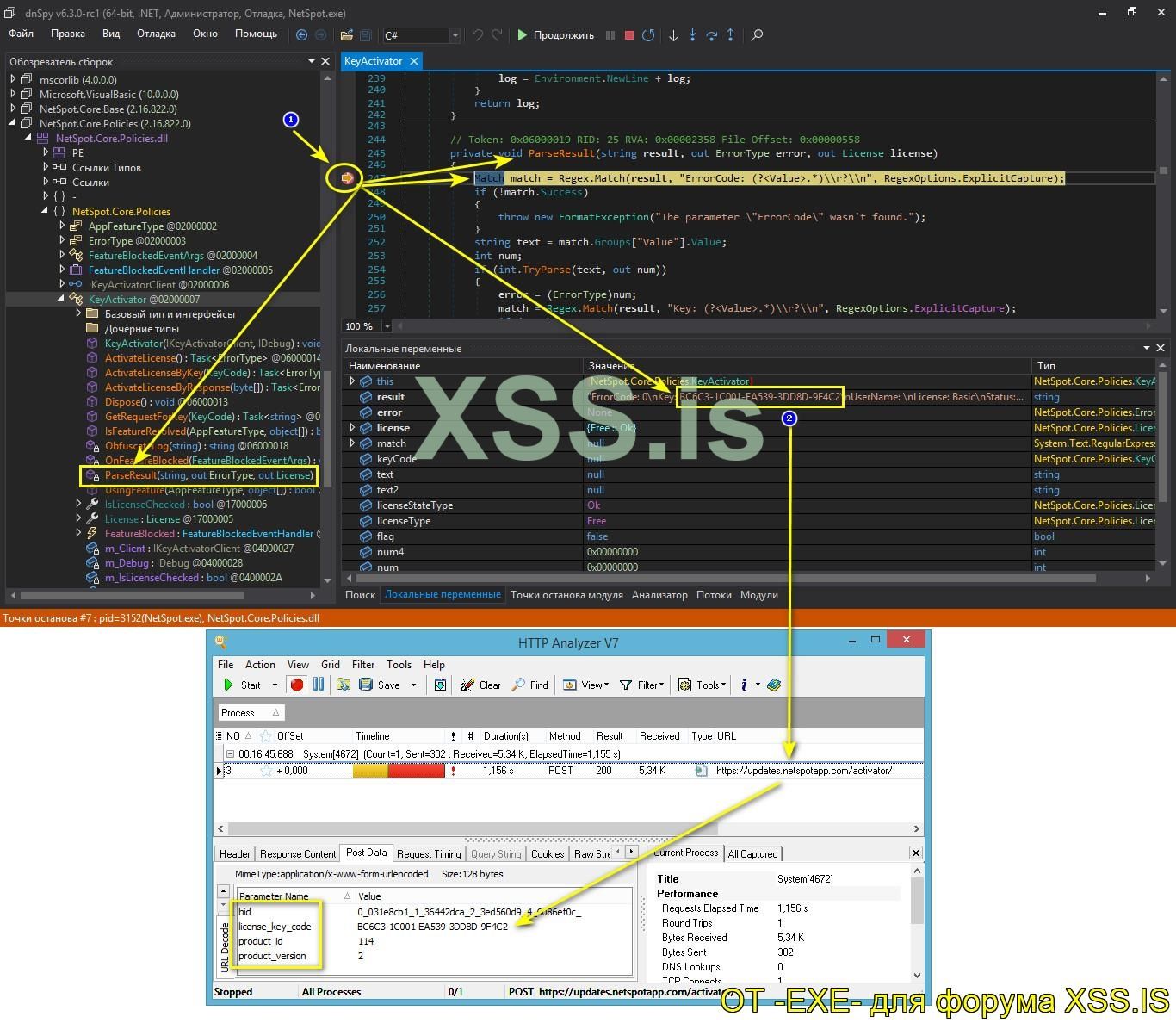Viewport: 1176px width, 1023px height.
Task: Expand the 'license' local variable row
Action: tap(352, 428)
